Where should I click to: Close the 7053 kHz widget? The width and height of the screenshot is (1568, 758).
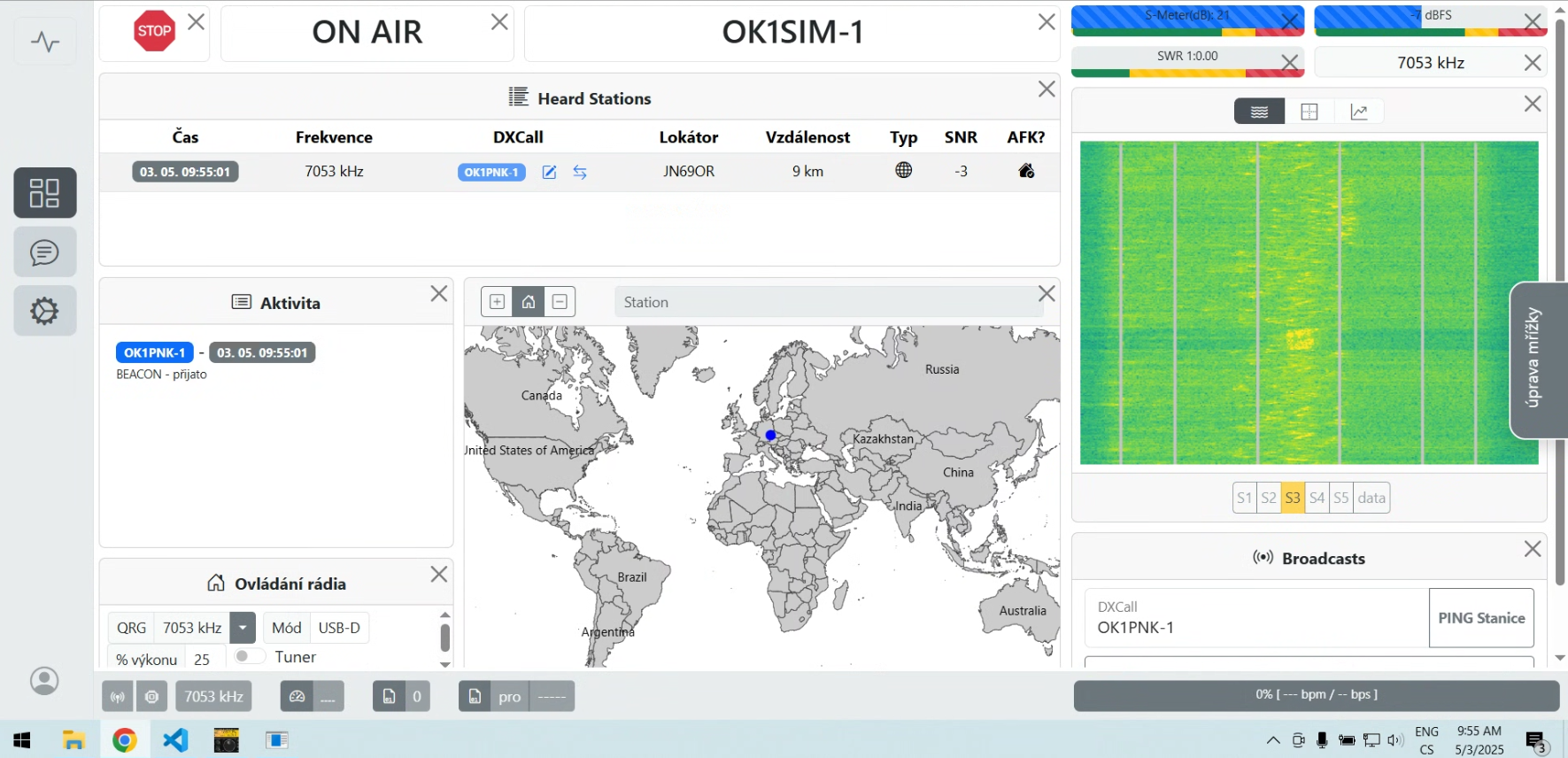(1533, 63)
